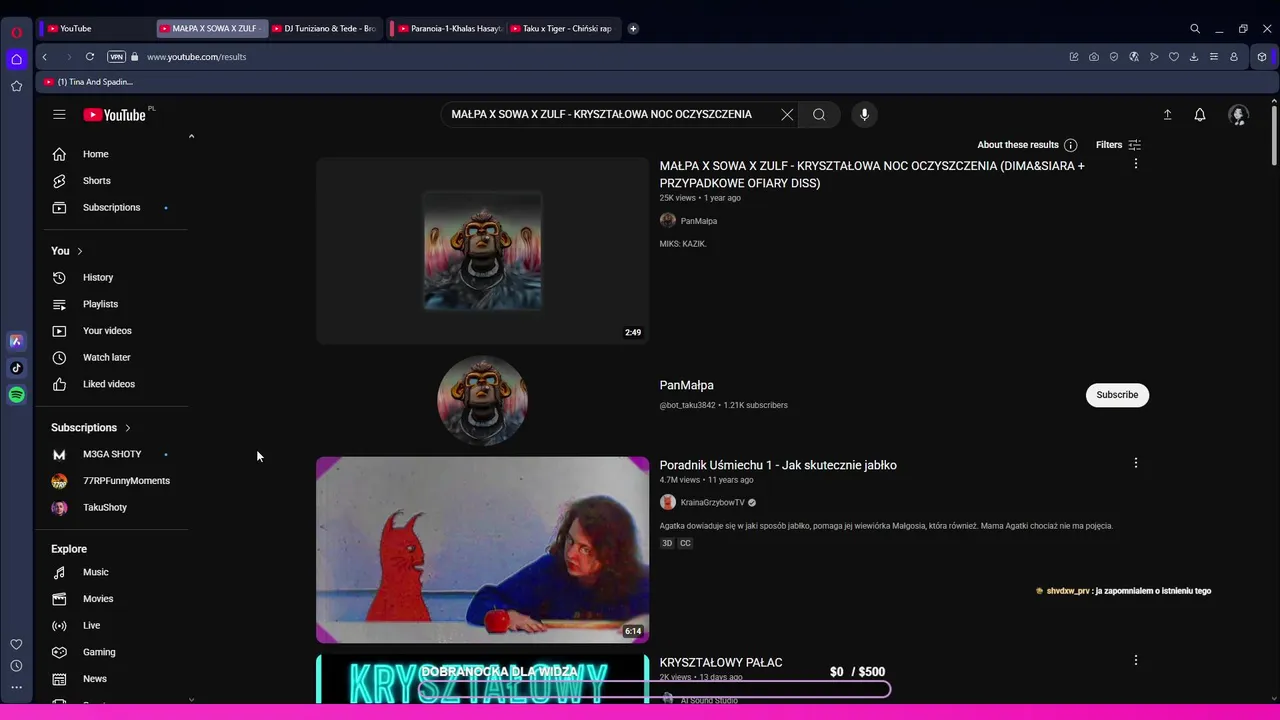Open Opera menu from the logo
Screen dimensions: 1280x720
(x=16, y=32)
